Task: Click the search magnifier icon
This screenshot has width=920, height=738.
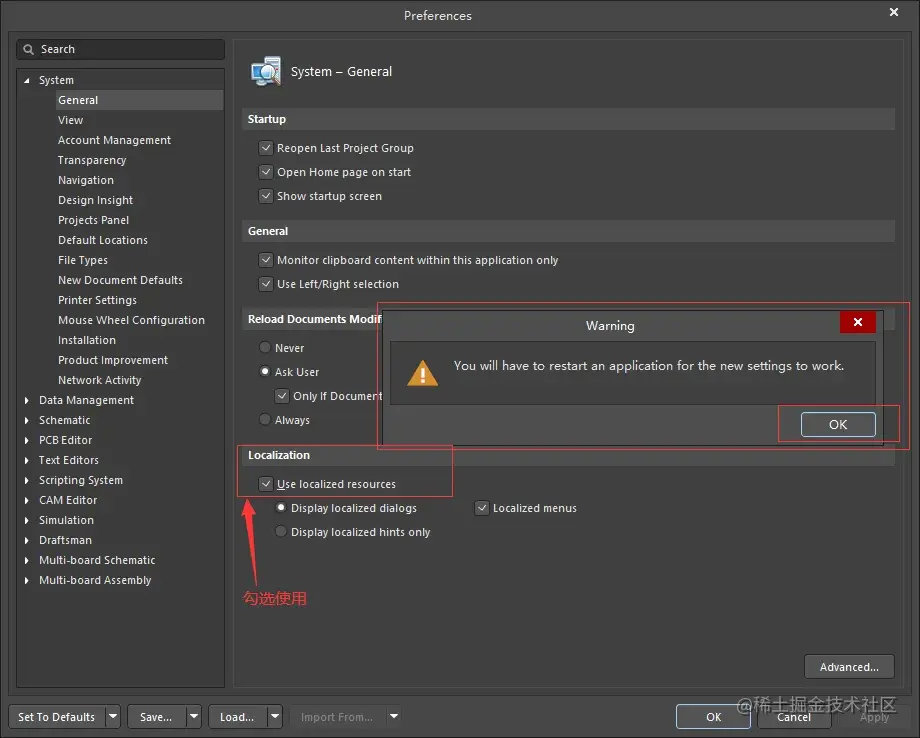Action: [x=28, y=49]
